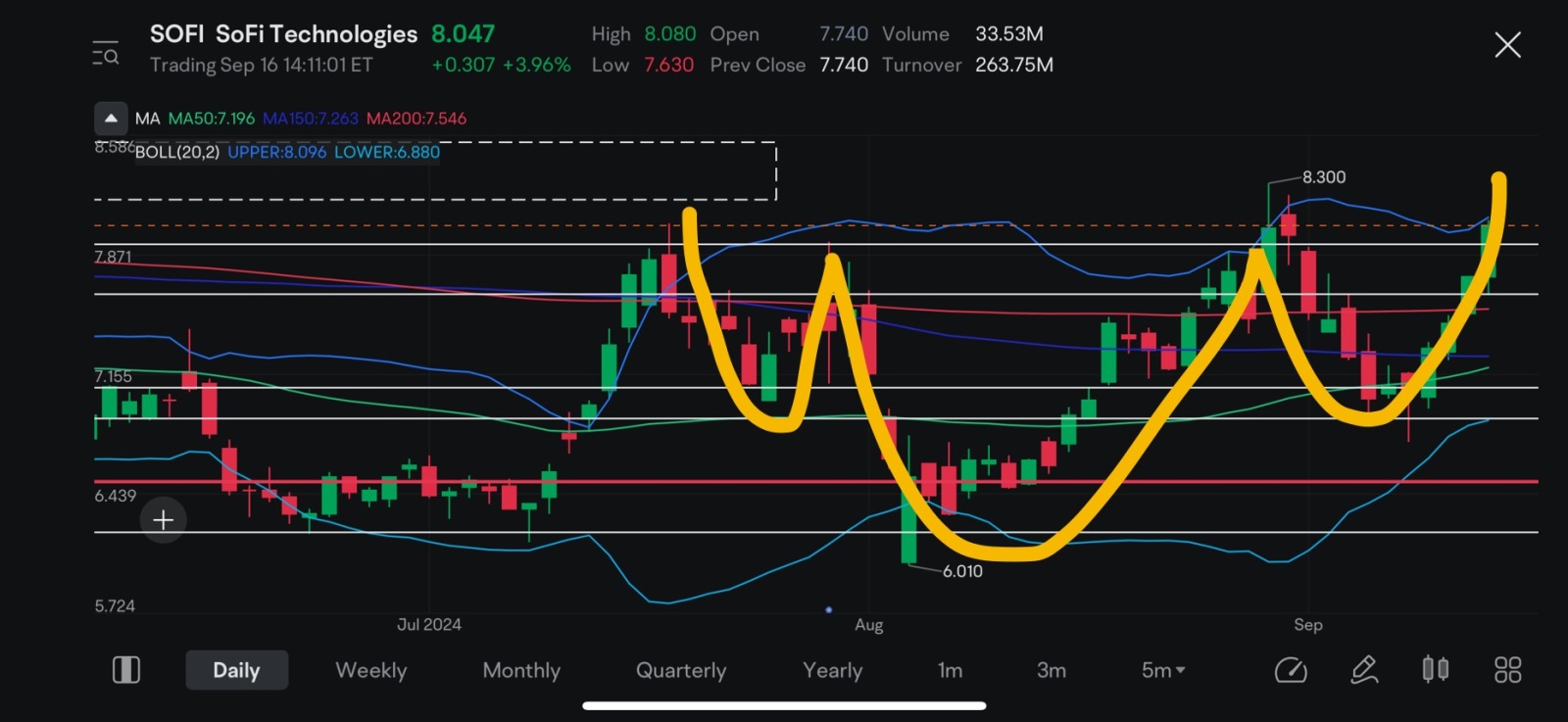1568x722 pixels.
Task: Tap the 7.155 price axis label
Action: point(113,376)
